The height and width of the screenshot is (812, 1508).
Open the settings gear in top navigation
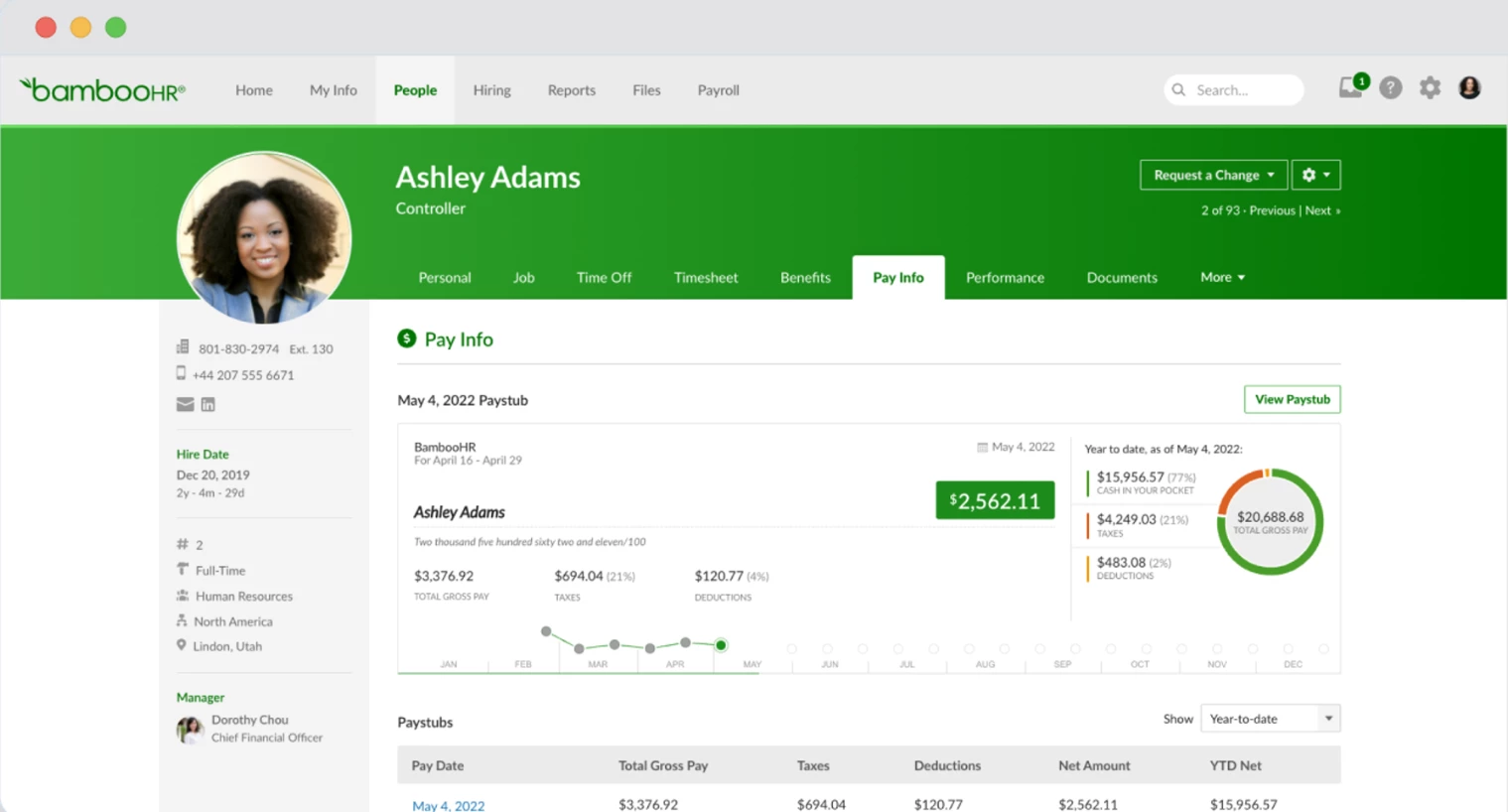click(x=1430, y=88)
